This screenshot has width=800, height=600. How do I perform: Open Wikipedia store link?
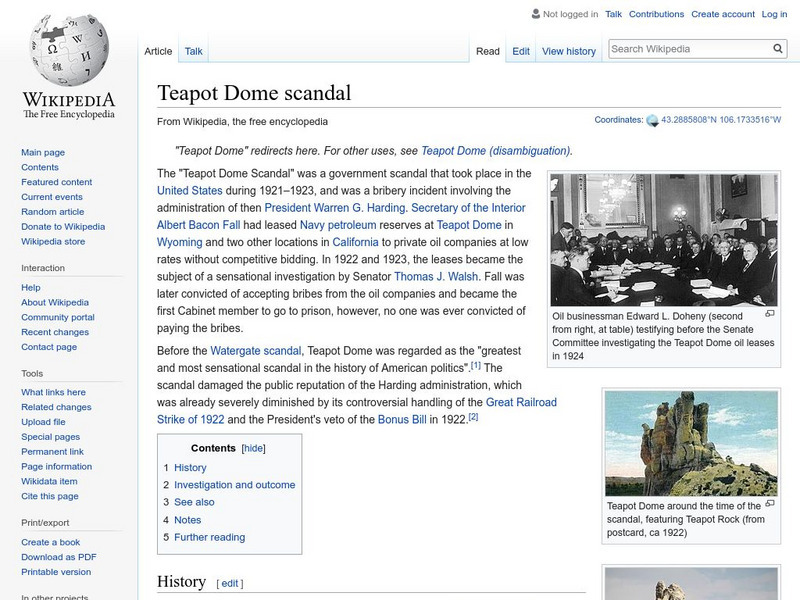click(x=53, y=241)
